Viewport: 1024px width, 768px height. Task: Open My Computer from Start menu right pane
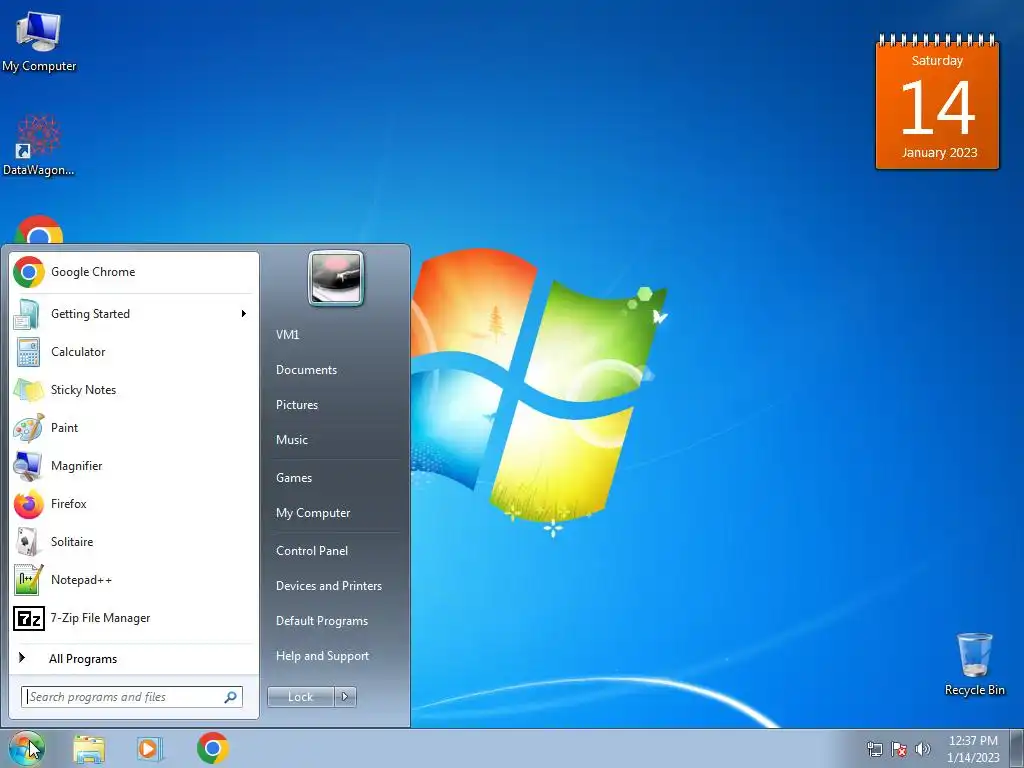(x=313, y=513)
